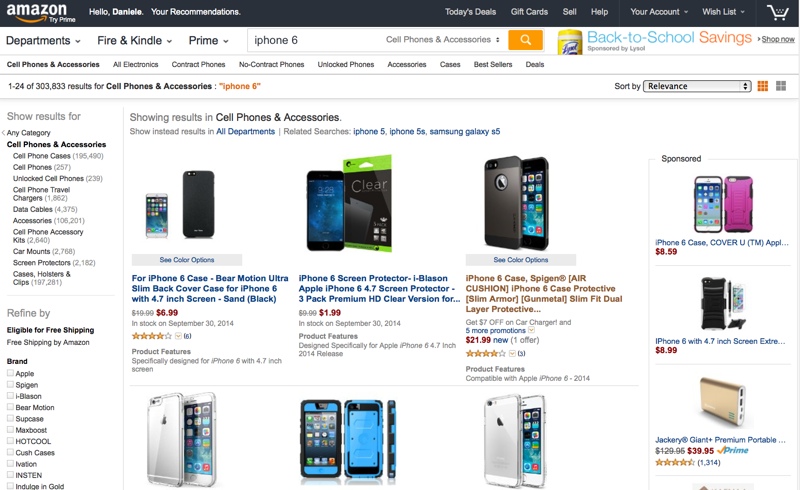
Task: Click the iPhone 6 search input field
Action: coord(310,40)
